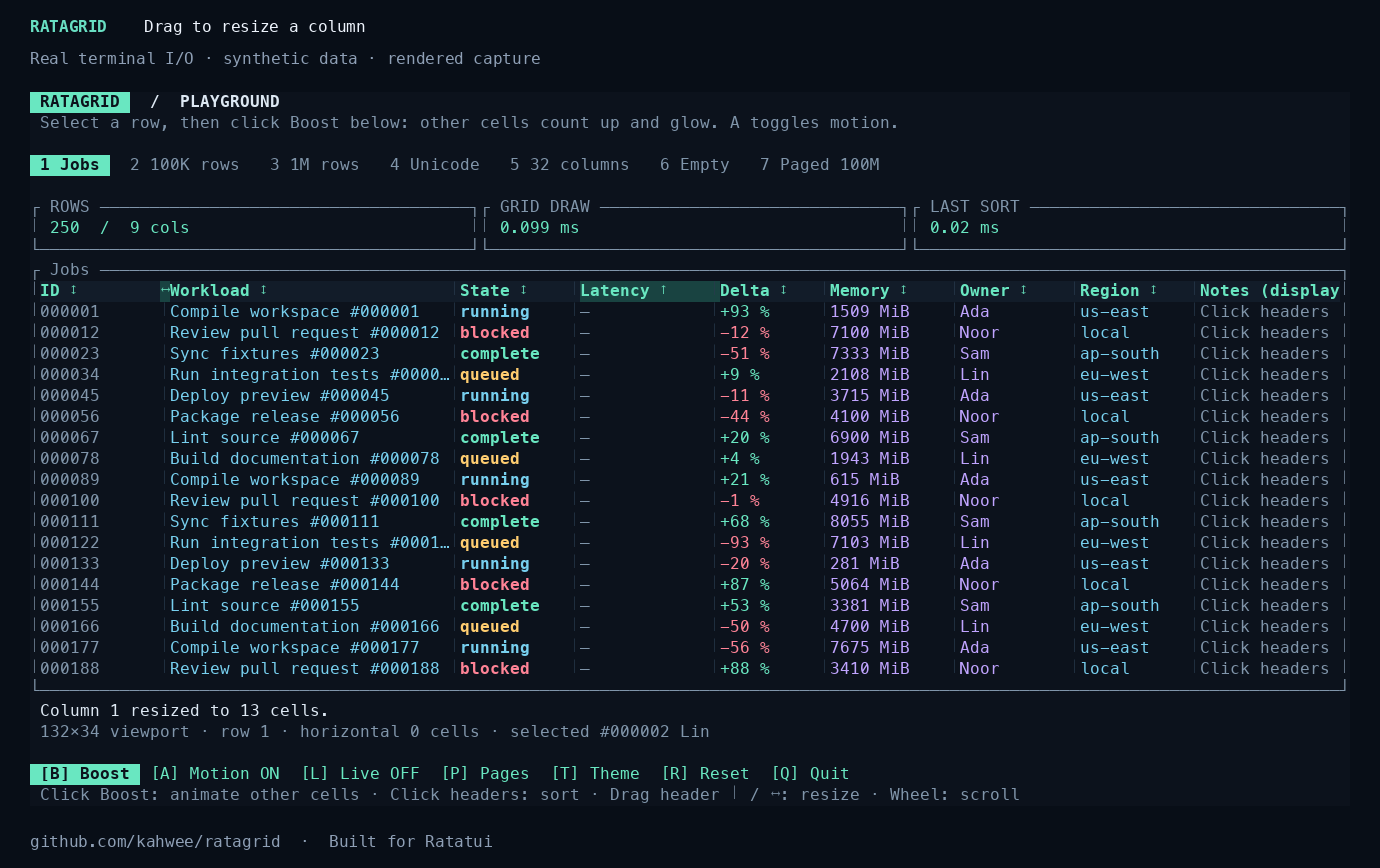Click ID cell 000166

click(70, 626)
